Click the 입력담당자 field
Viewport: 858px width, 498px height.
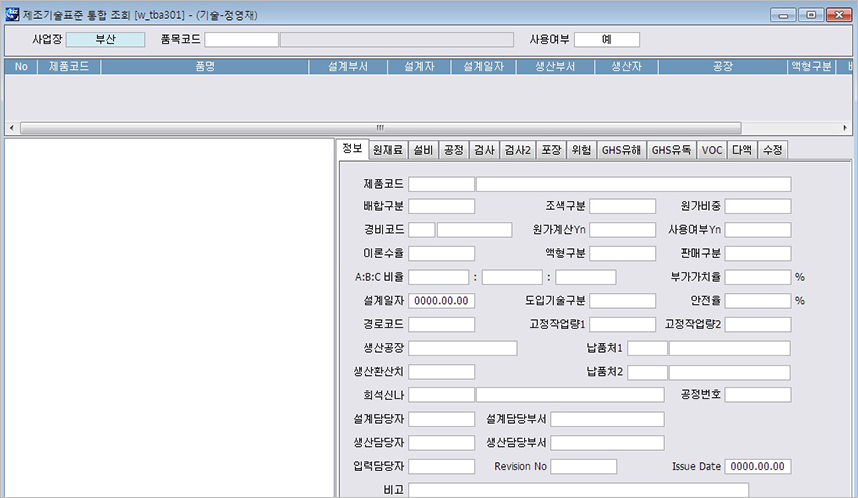[x=442, y=466]
